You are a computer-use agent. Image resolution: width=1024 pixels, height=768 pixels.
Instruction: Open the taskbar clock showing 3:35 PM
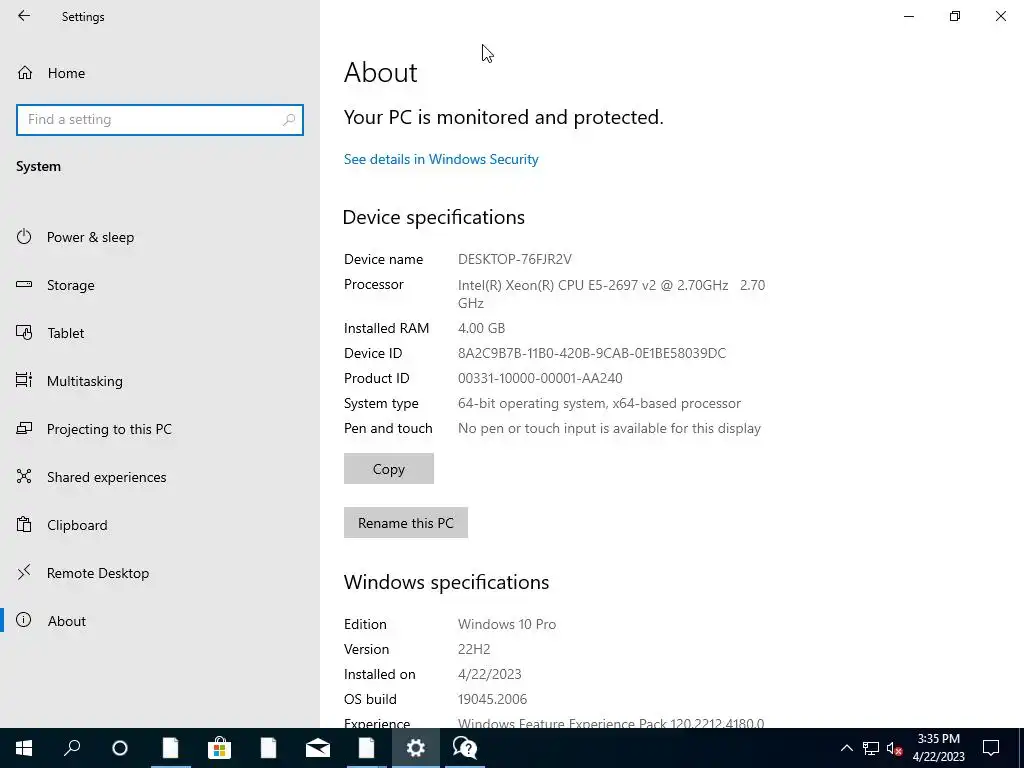point(938,748)
